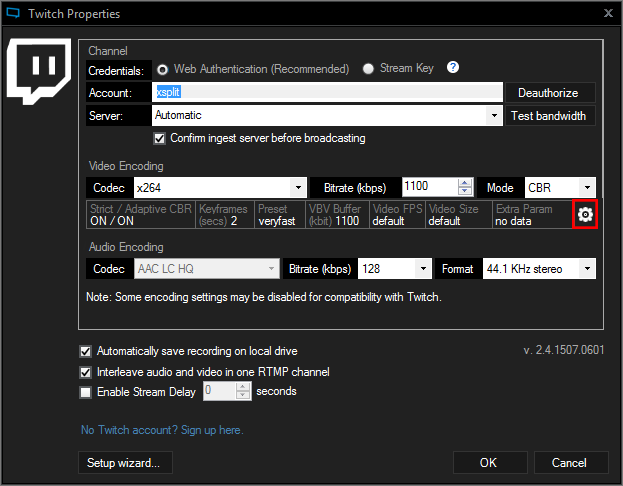Open the Server dropdown set to Automatic
Image resolution: width=623 pixels, height=486 pixels.
tap(328, 116)
